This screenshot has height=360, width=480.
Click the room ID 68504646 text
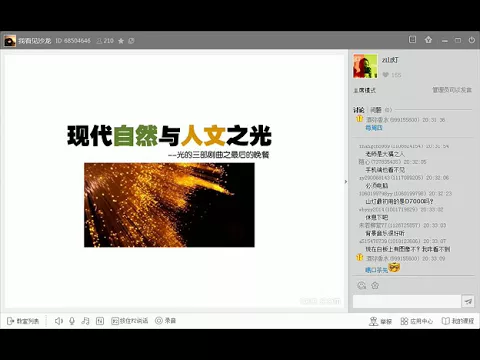tap(73, 41)
